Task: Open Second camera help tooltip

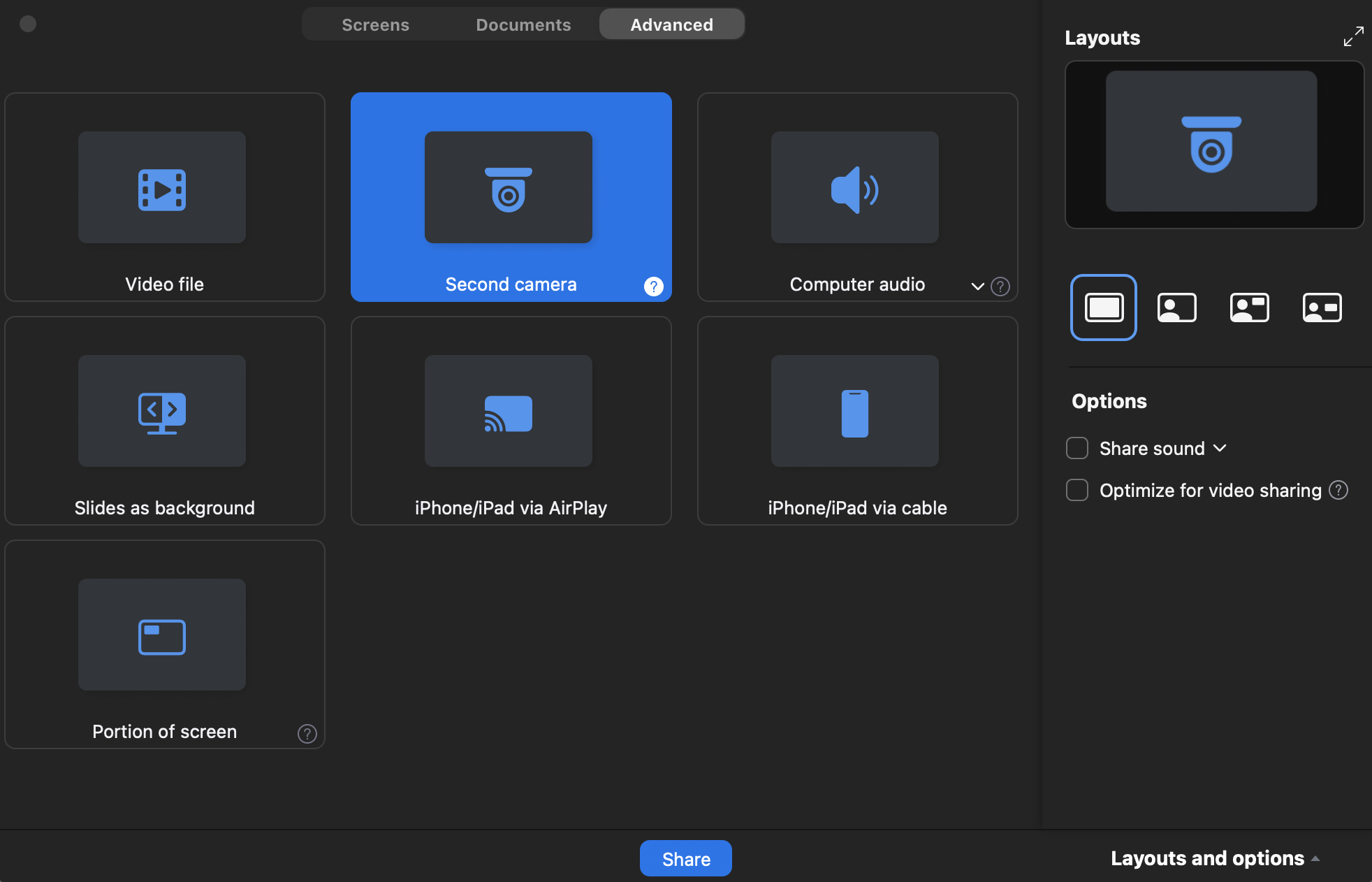Action: 652,286
